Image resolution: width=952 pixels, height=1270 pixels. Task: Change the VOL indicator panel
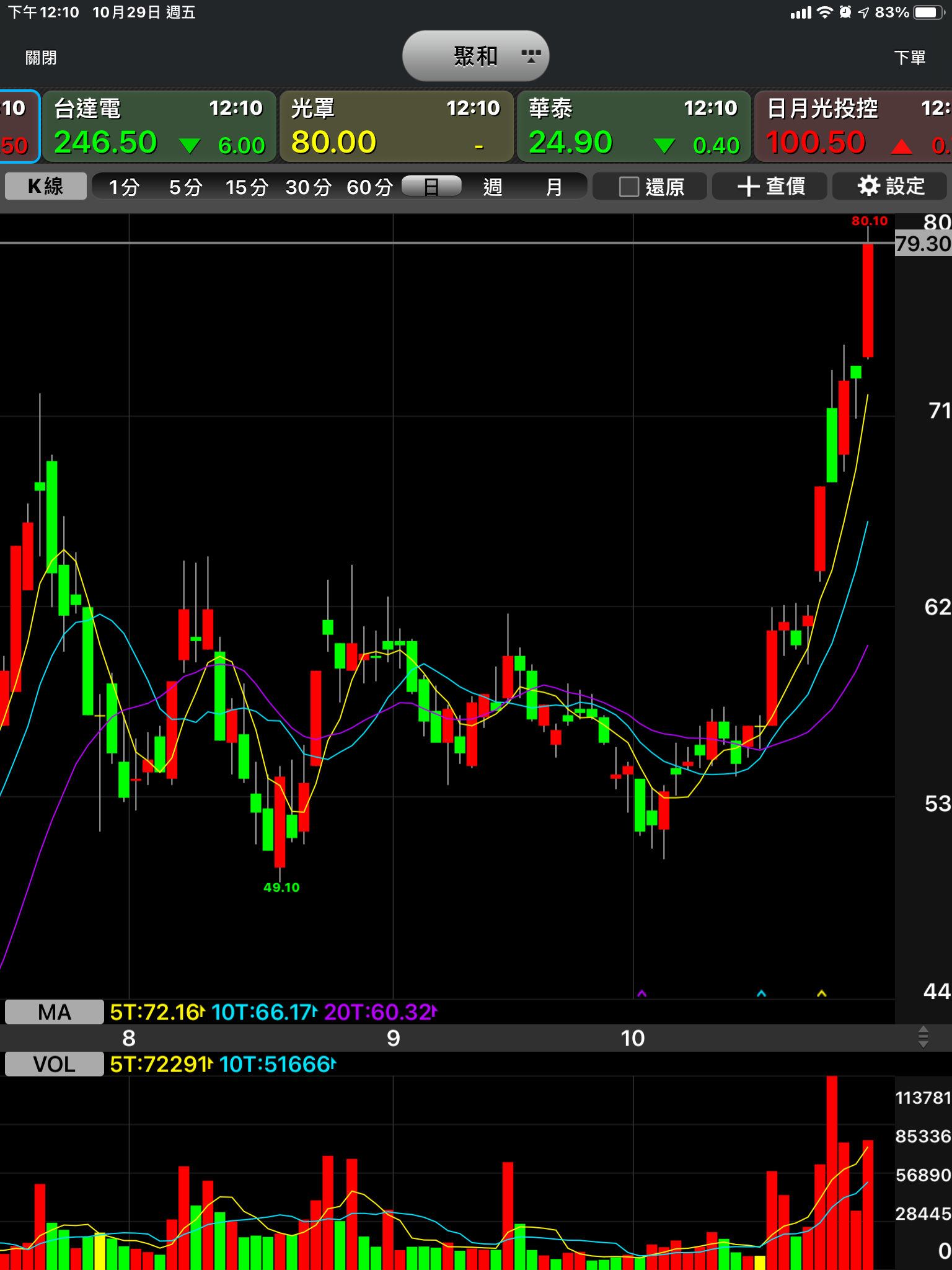[x=54, y=1064]
